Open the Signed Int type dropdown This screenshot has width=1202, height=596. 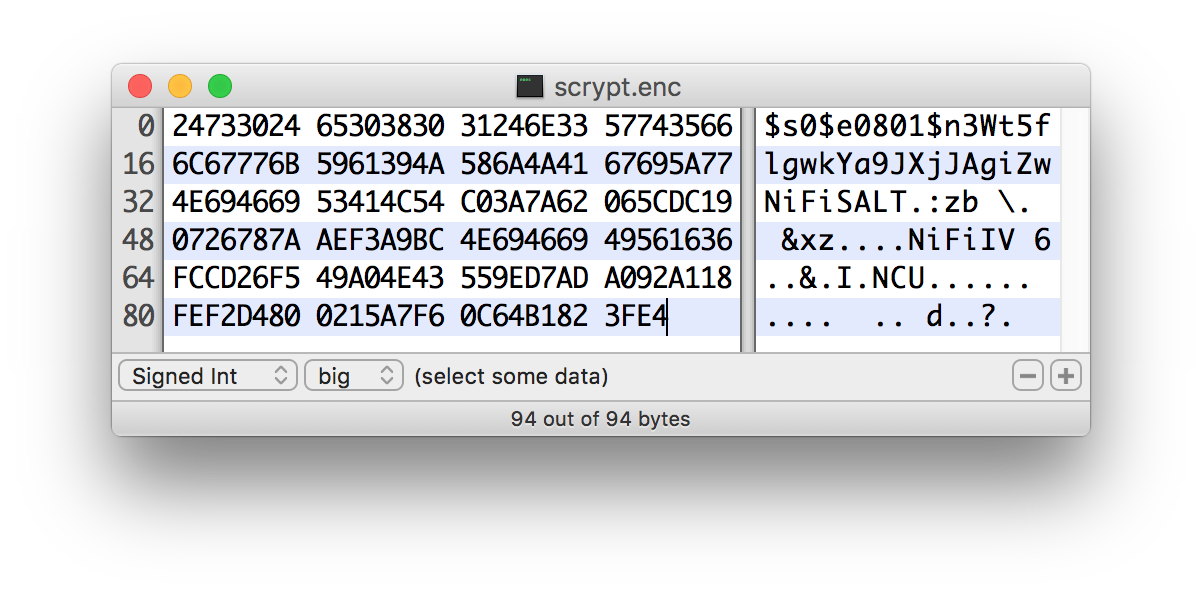(207, 377)
